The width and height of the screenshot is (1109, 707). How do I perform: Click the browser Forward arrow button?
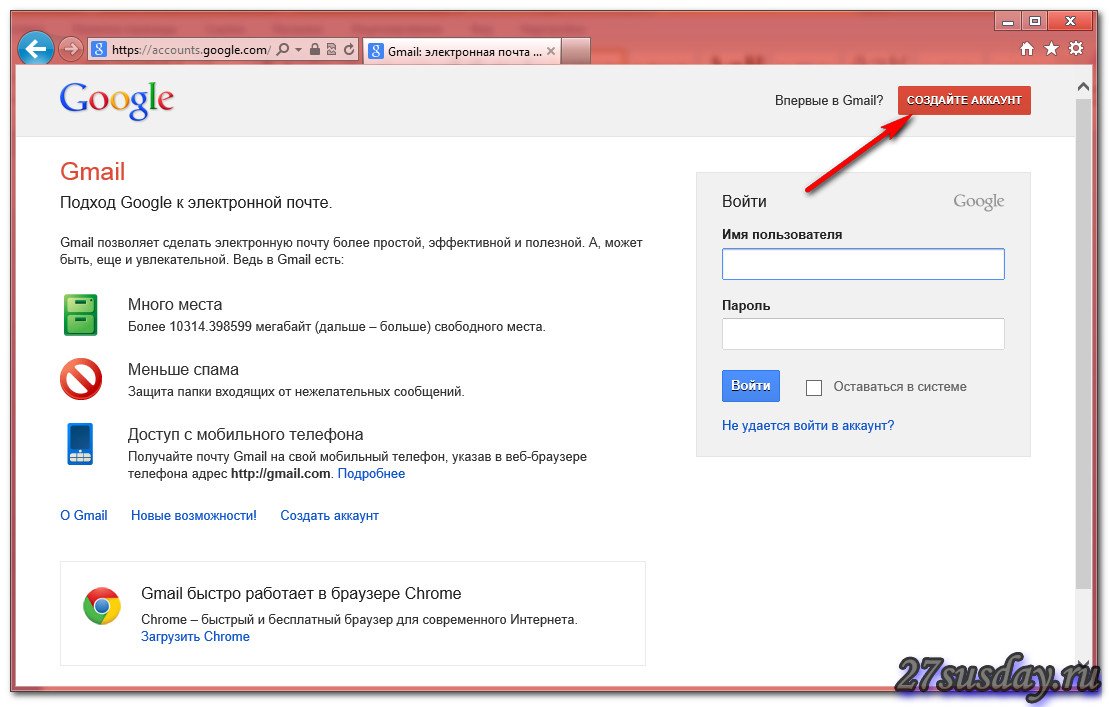[70, 49]
